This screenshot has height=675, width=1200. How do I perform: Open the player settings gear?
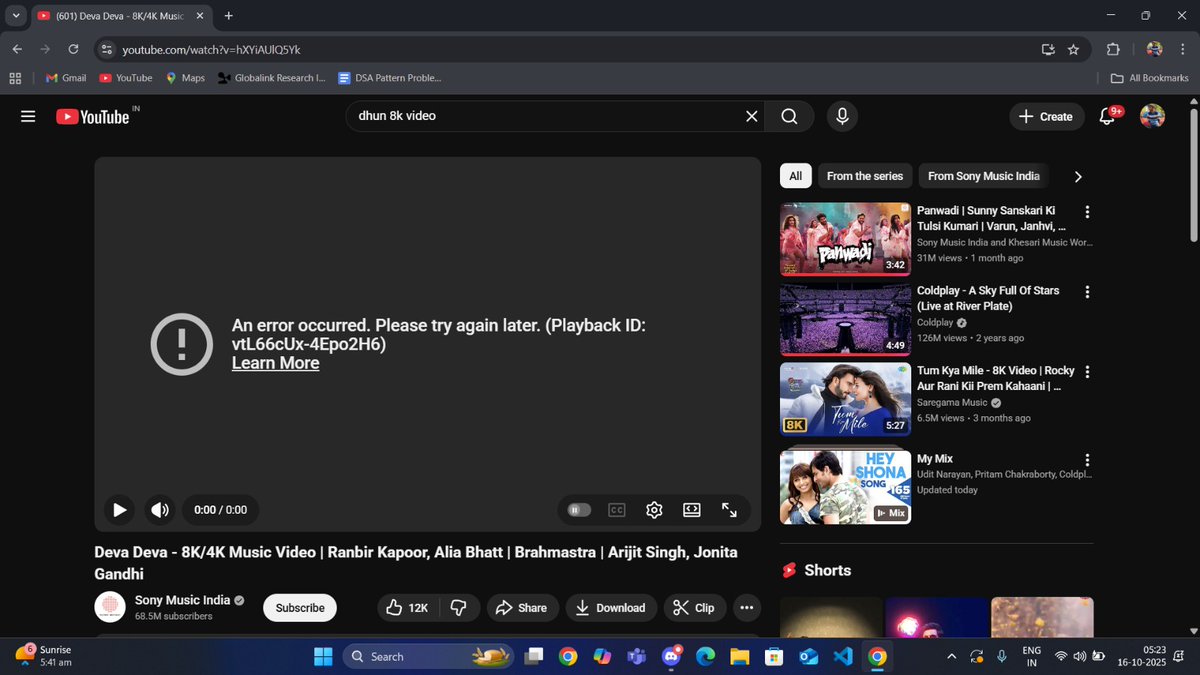[654, 510]
